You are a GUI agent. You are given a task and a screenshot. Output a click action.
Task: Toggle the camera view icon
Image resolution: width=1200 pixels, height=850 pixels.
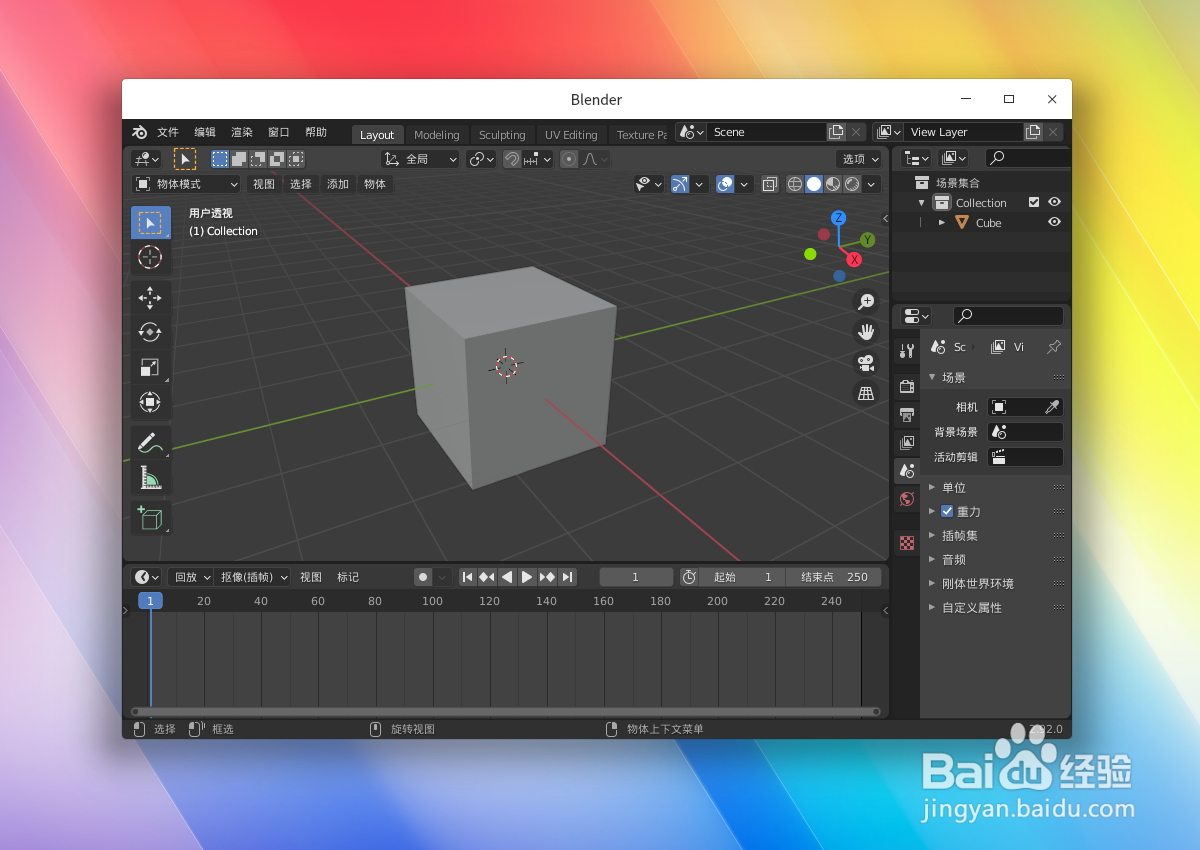tap(866, 363)
